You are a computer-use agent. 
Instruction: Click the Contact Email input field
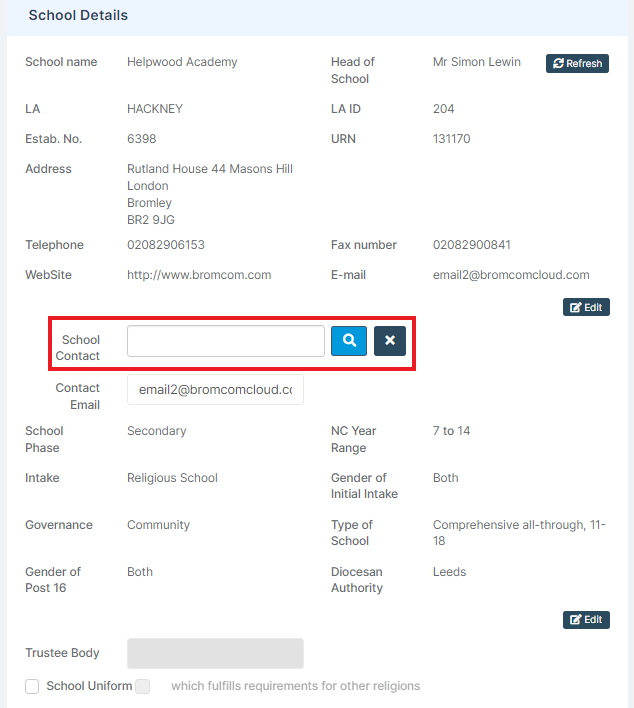tap(215, 389)
